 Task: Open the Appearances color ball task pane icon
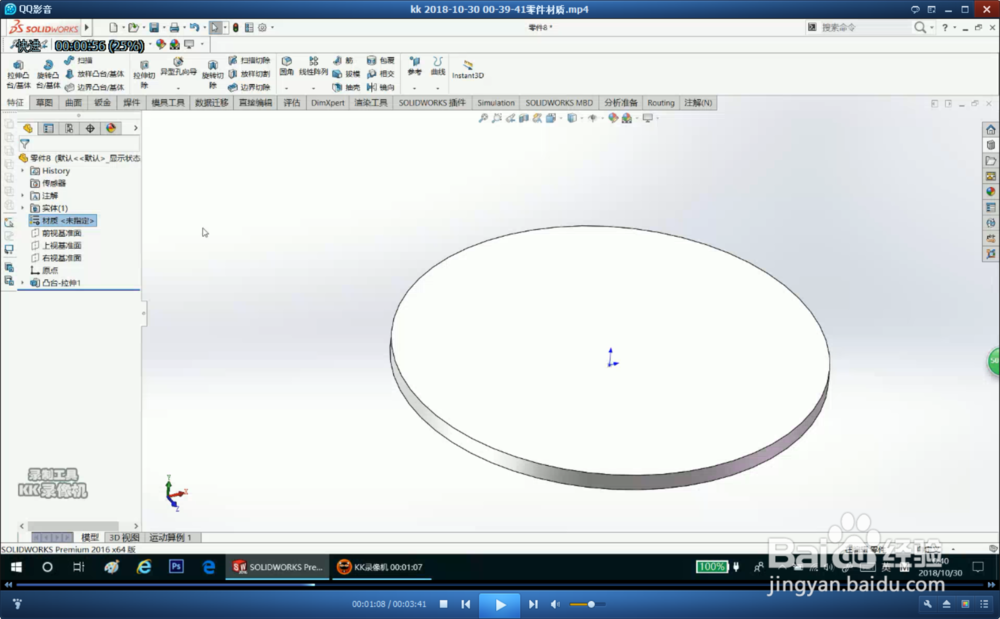[x=990, y=191]
